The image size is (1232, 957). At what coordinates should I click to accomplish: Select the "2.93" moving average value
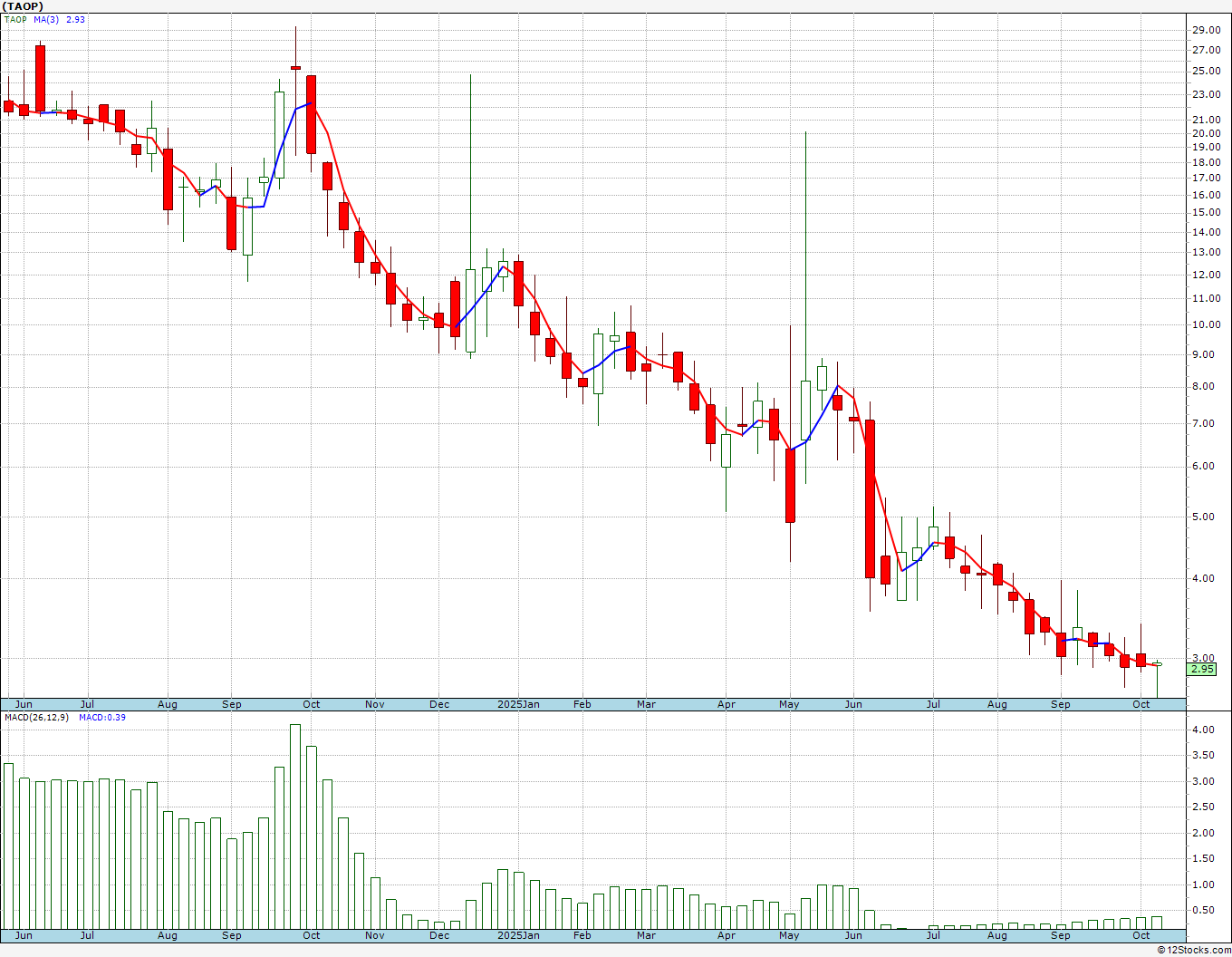[75, 19]
